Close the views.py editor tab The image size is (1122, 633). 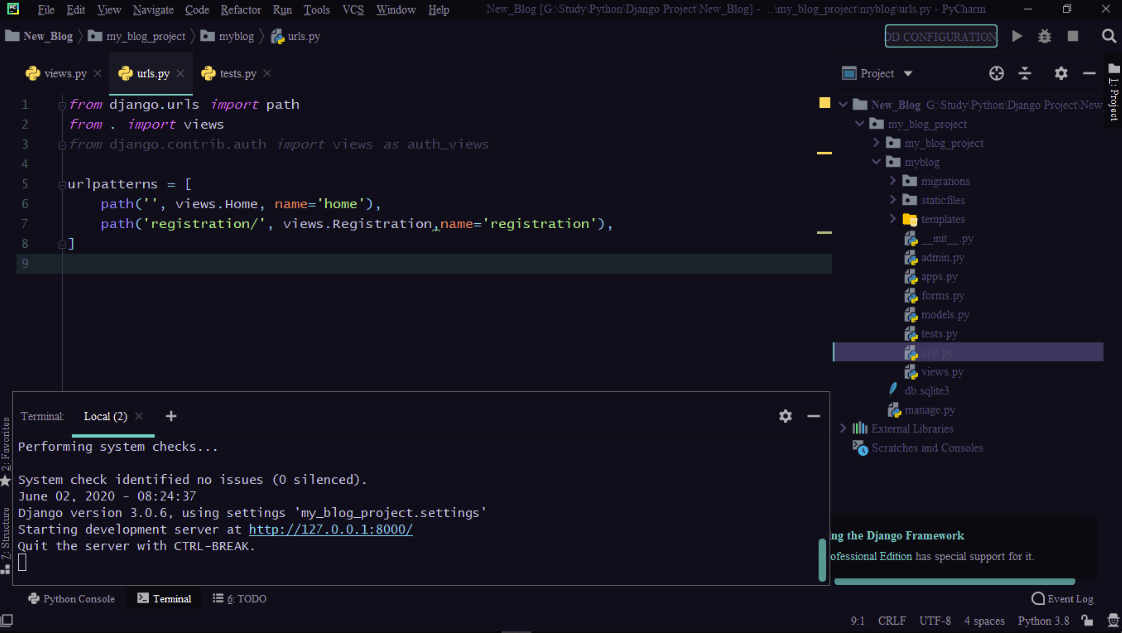[x=97, y=74]
